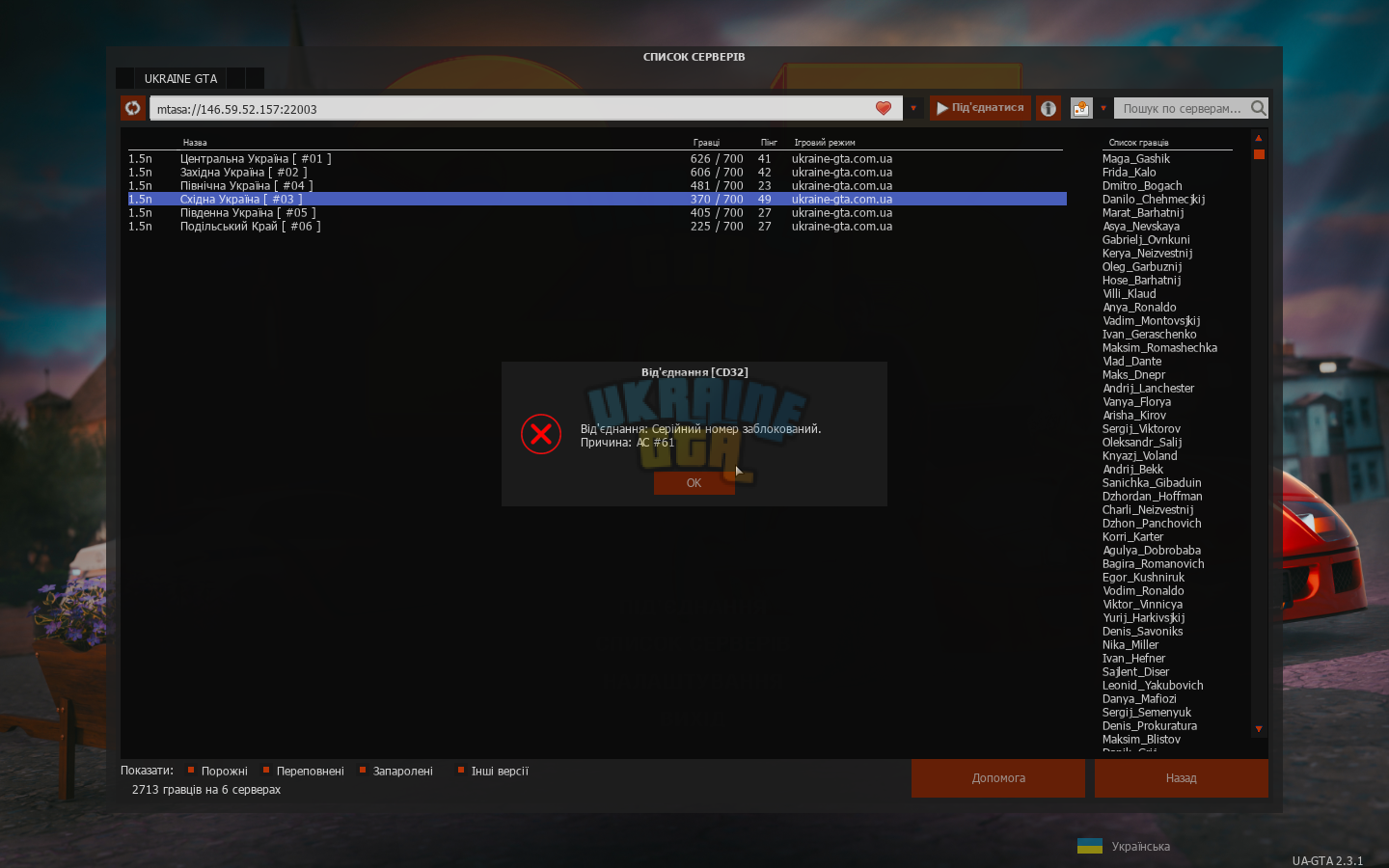Click player Arisha_Kirov in player list
Screen dimensions: 1389x868
coord(1134,415)
